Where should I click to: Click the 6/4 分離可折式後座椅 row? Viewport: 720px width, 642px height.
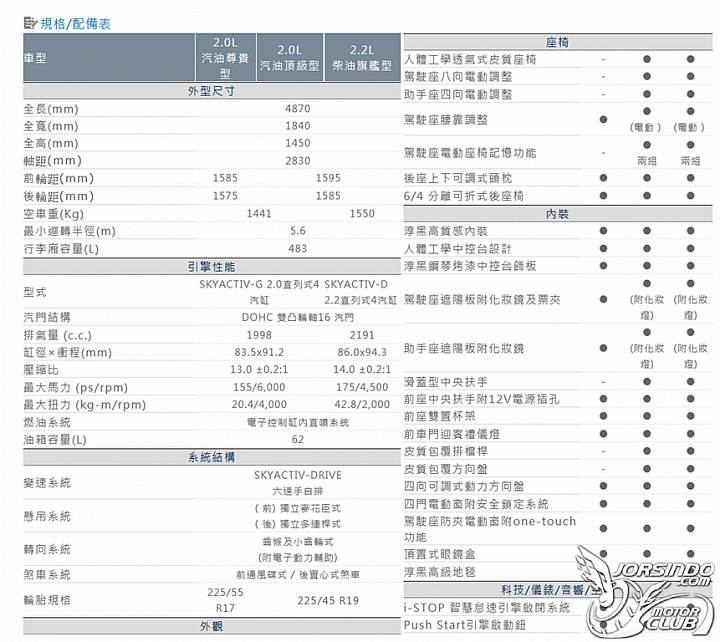pyautogui.click(x=558, y=196)
